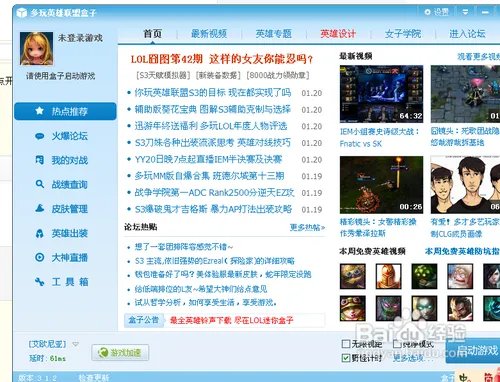This screenshot has width=500, height=382.
Task: Open news item 迅游年终送福利
Action: coord(211,126)
